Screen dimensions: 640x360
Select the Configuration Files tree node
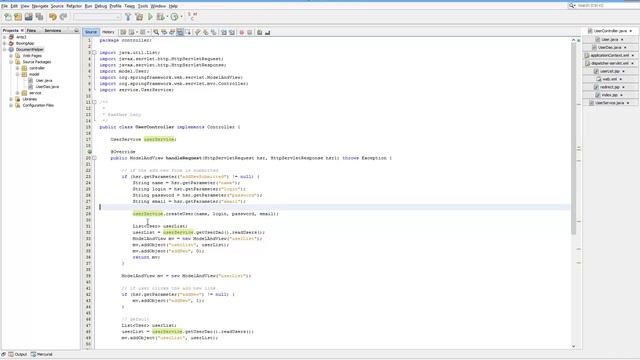[x=38, y=105]
